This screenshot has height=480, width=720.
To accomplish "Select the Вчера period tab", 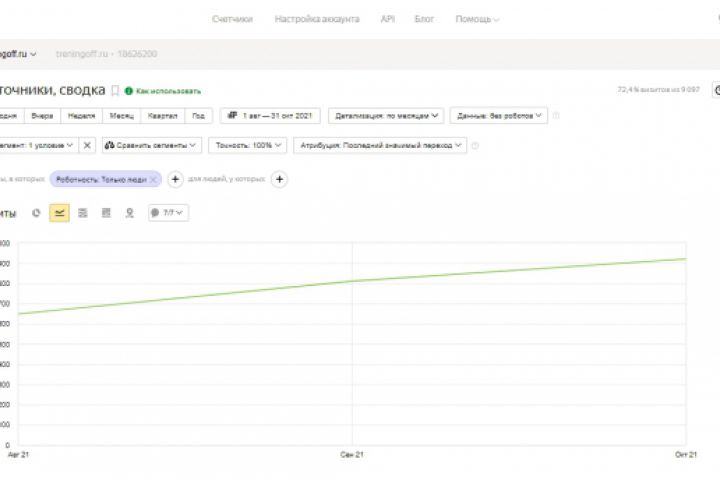I will tap(42, 116).
